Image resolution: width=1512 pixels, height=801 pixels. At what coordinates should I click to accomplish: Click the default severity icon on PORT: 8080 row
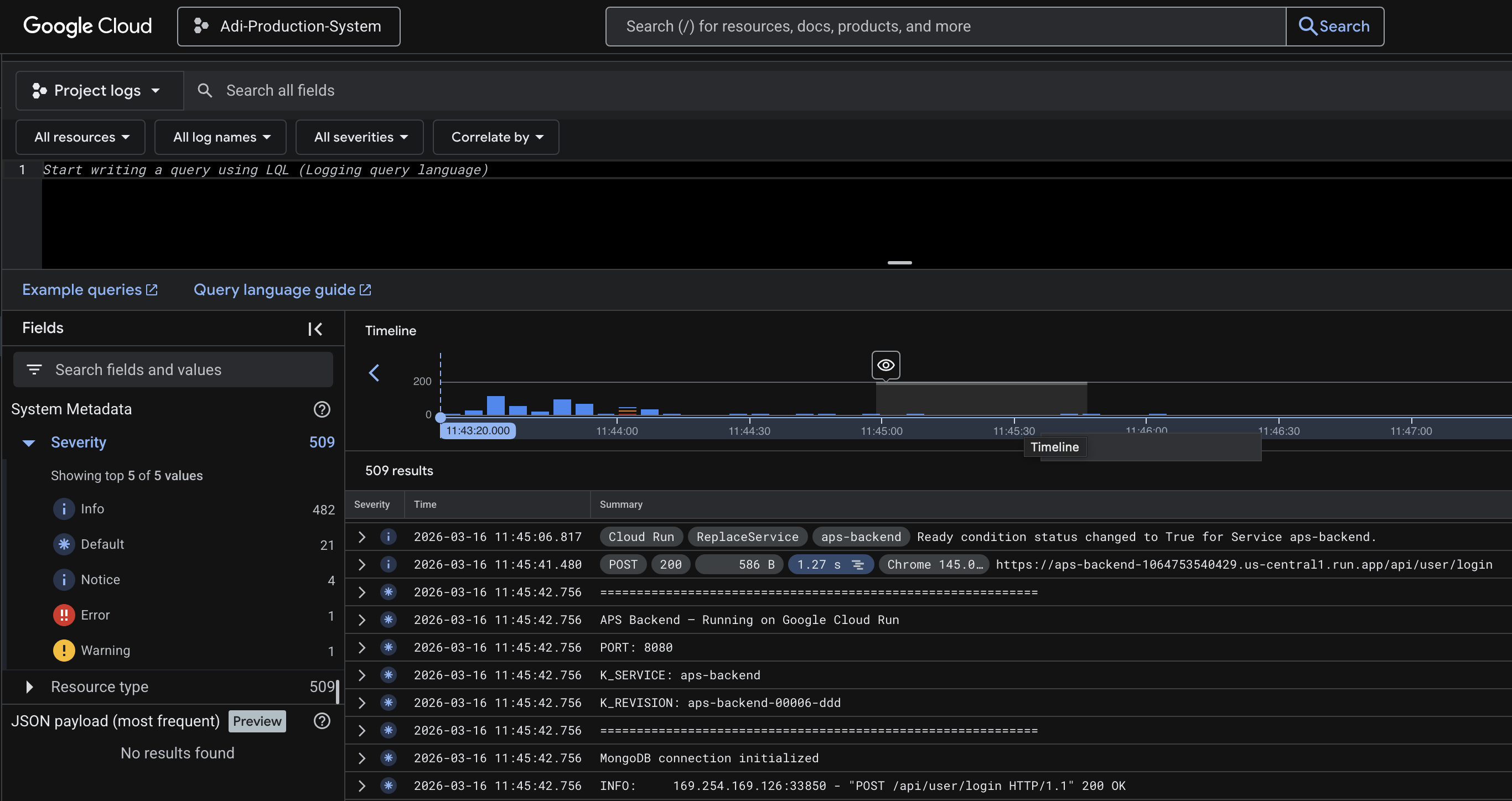388,648
